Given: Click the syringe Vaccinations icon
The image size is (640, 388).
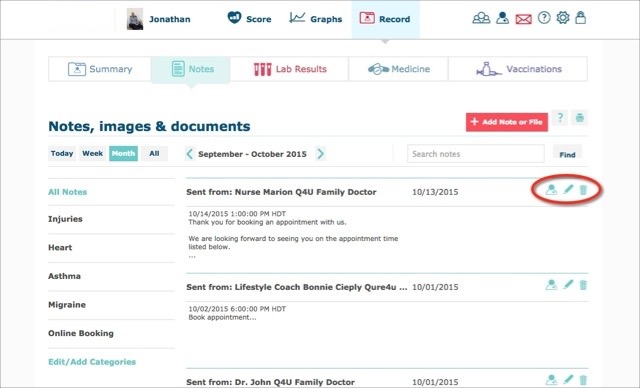Looking at the screenshot, I should click(488, 69).
